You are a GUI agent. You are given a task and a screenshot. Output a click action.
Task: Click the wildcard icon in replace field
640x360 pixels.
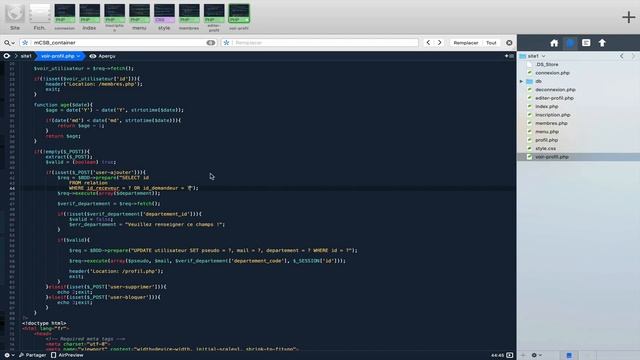tap(227, 42)
